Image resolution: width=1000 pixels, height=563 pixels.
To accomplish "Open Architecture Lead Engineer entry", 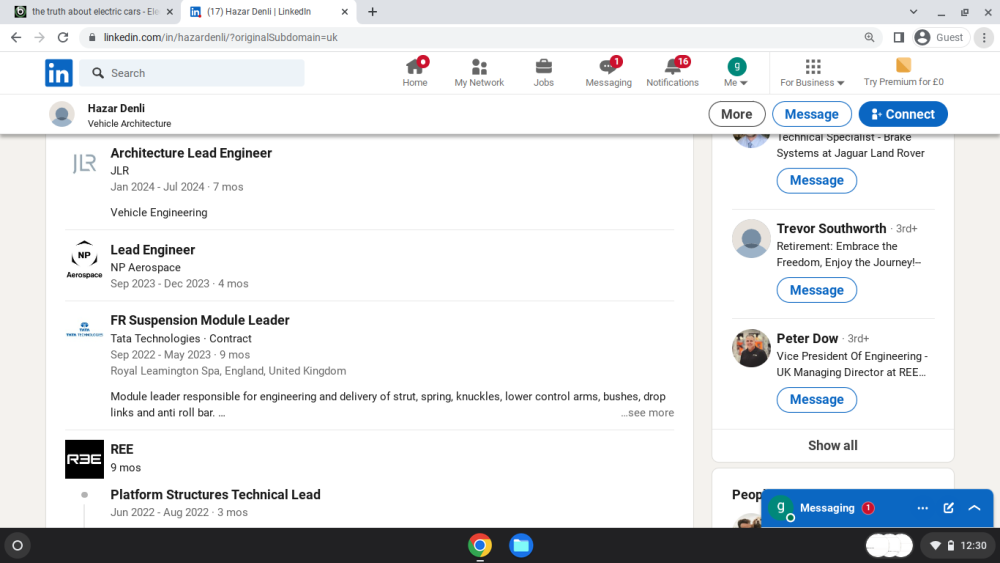I will tap(191, 153).
